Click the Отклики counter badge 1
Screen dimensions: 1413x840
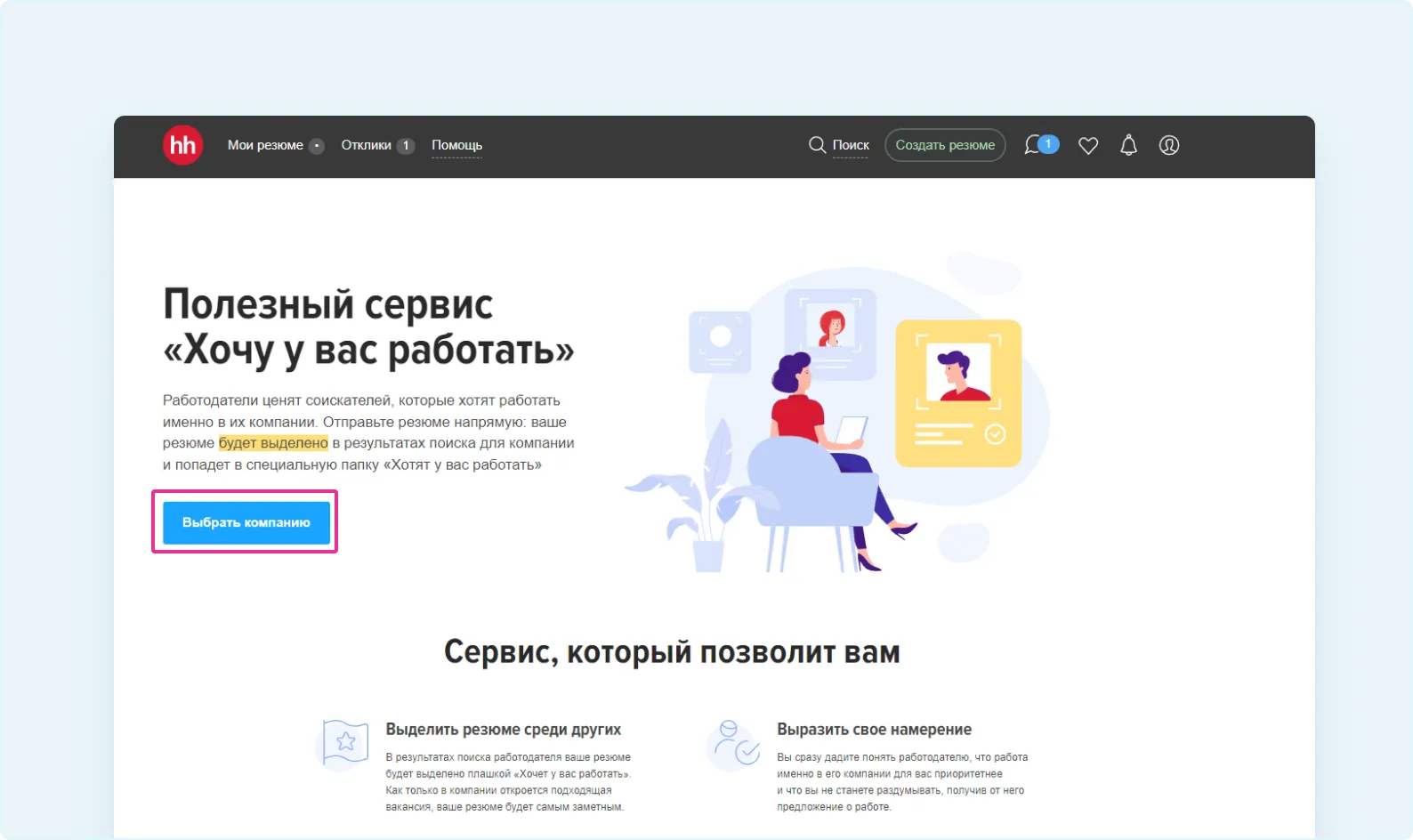coord(405,146)
